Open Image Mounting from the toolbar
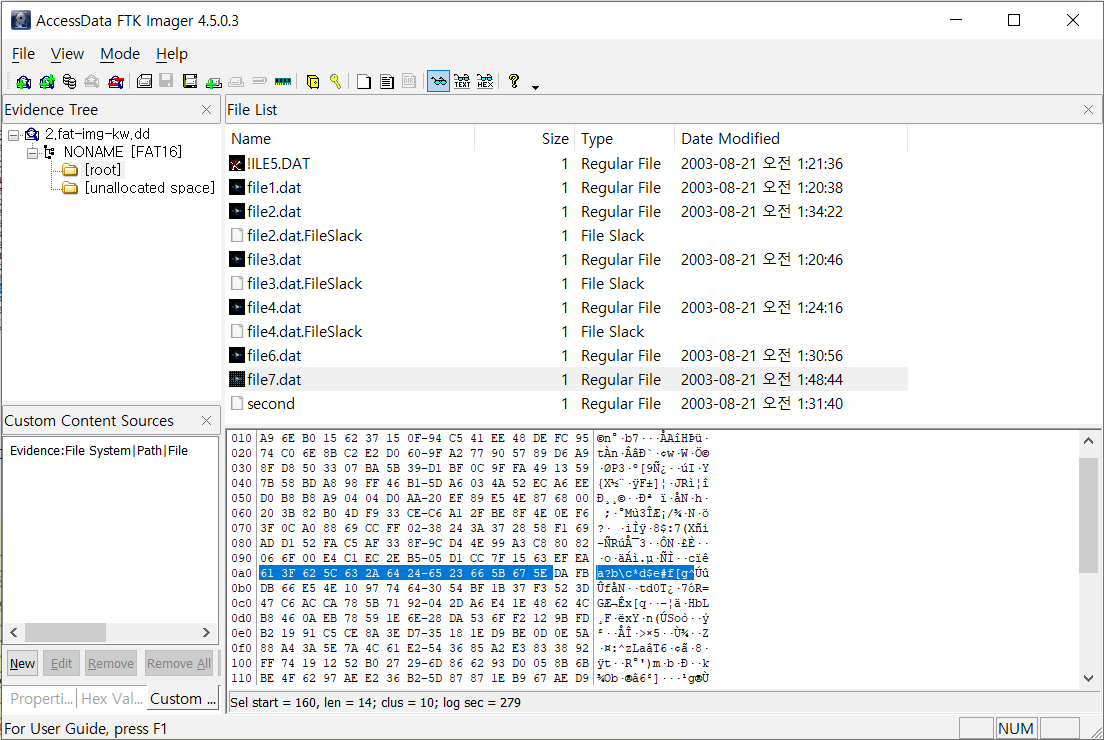The image size is (1104, 740). pos(69,82)
